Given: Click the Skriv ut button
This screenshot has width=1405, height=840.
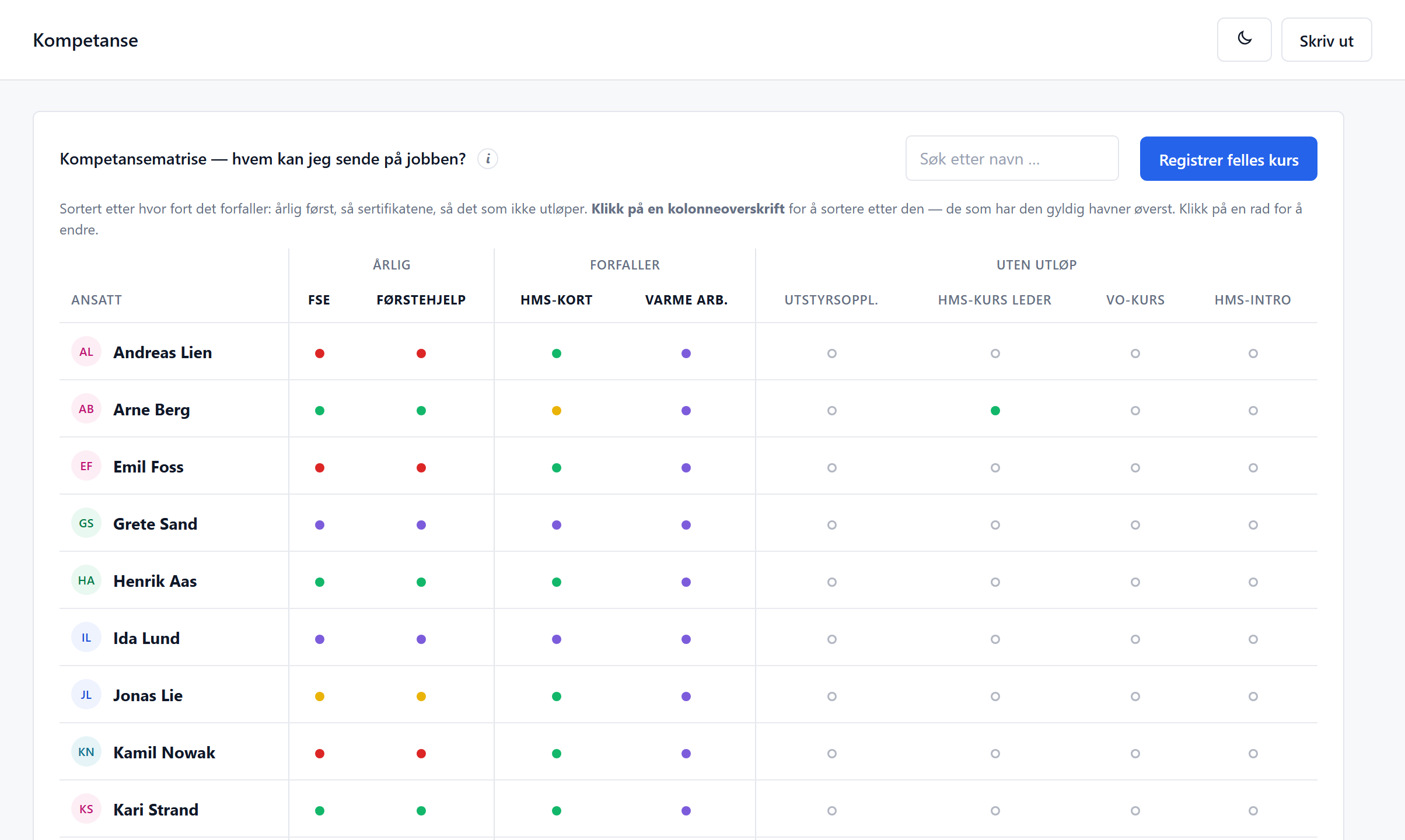Looking at the screenshot, I should [x=1326, y=40].
